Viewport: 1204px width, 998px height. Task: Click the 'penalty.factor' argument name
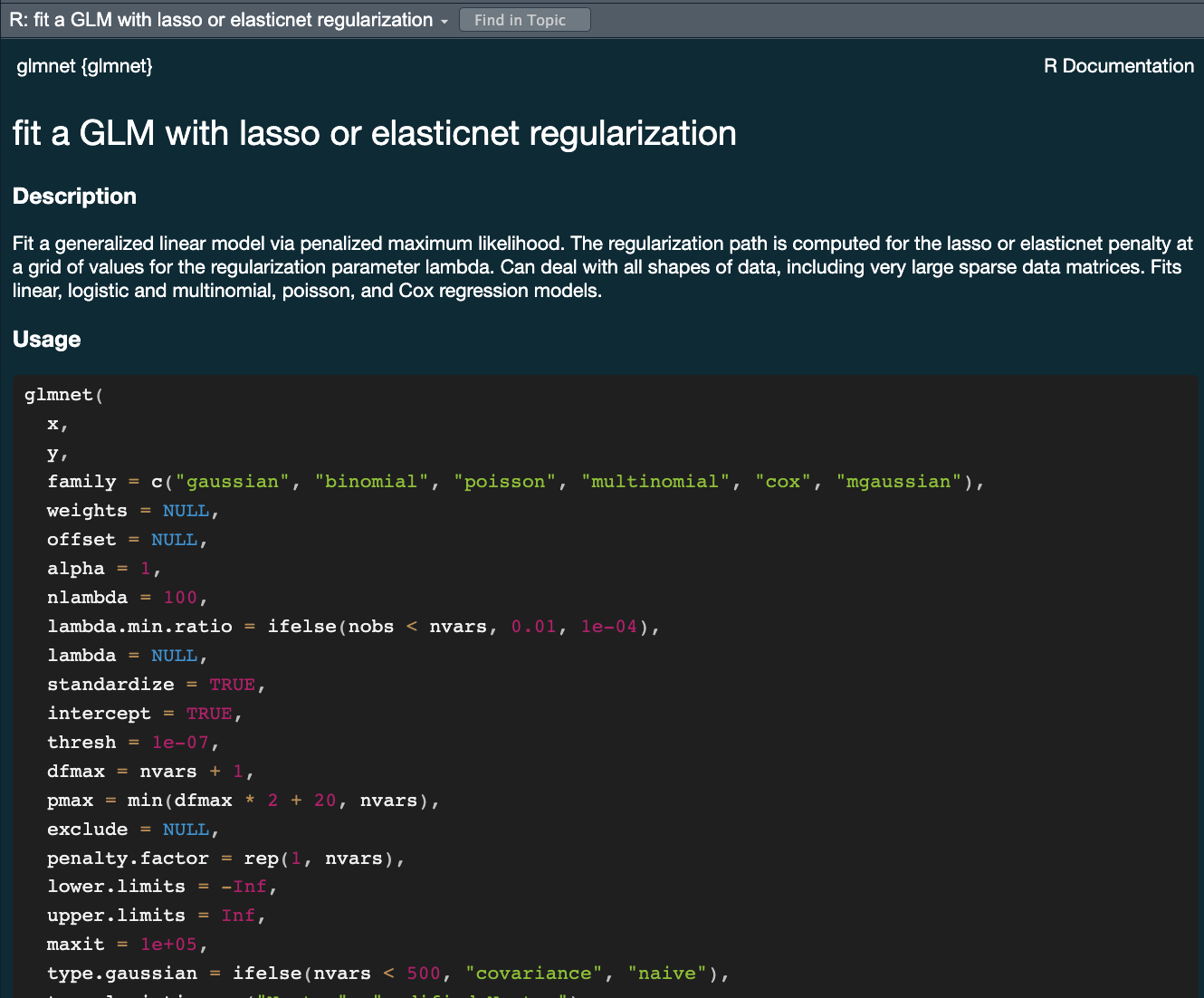pyautogui.click(x=128, y=859)
